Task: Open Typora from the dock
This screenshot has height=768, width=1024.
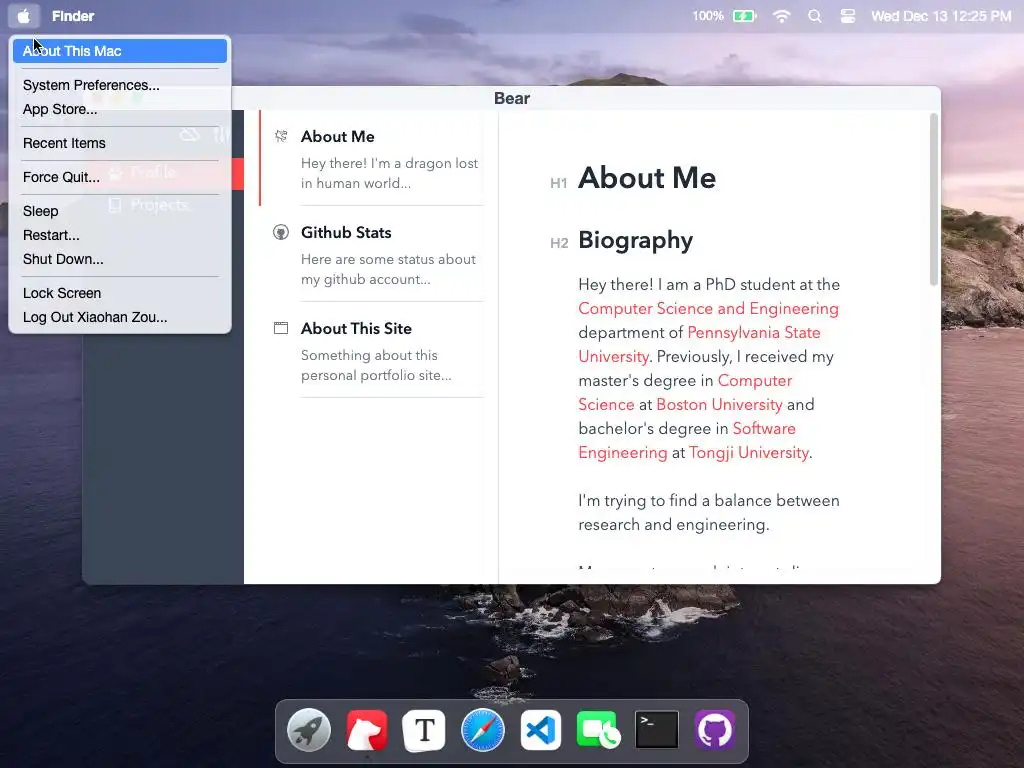Action: point(424,729)
